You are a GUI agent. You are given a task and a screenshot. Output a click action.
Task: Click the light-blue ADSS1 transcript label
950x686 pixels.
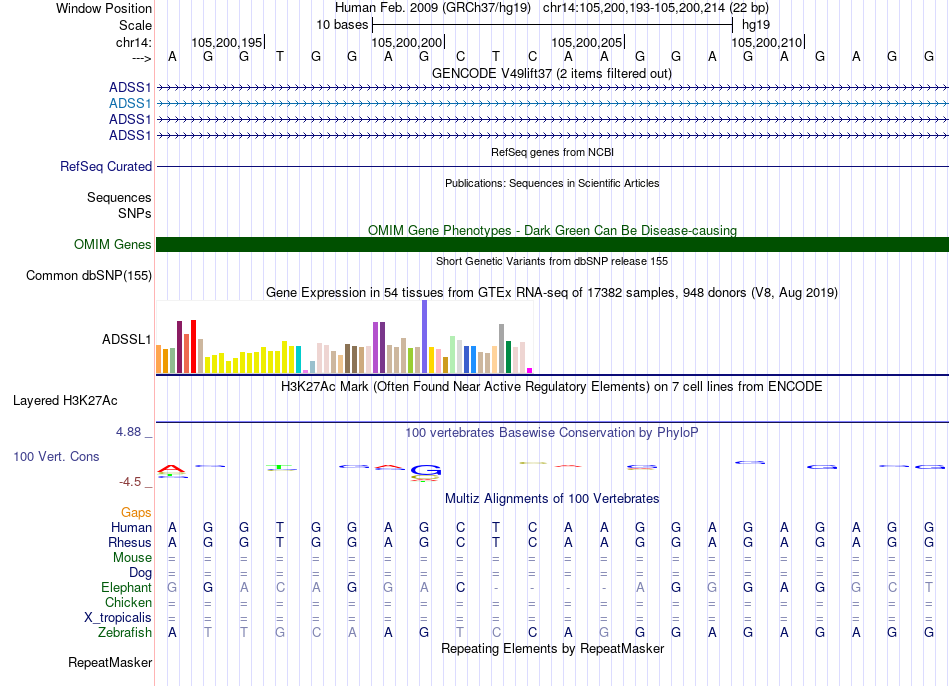click(130, 103)
